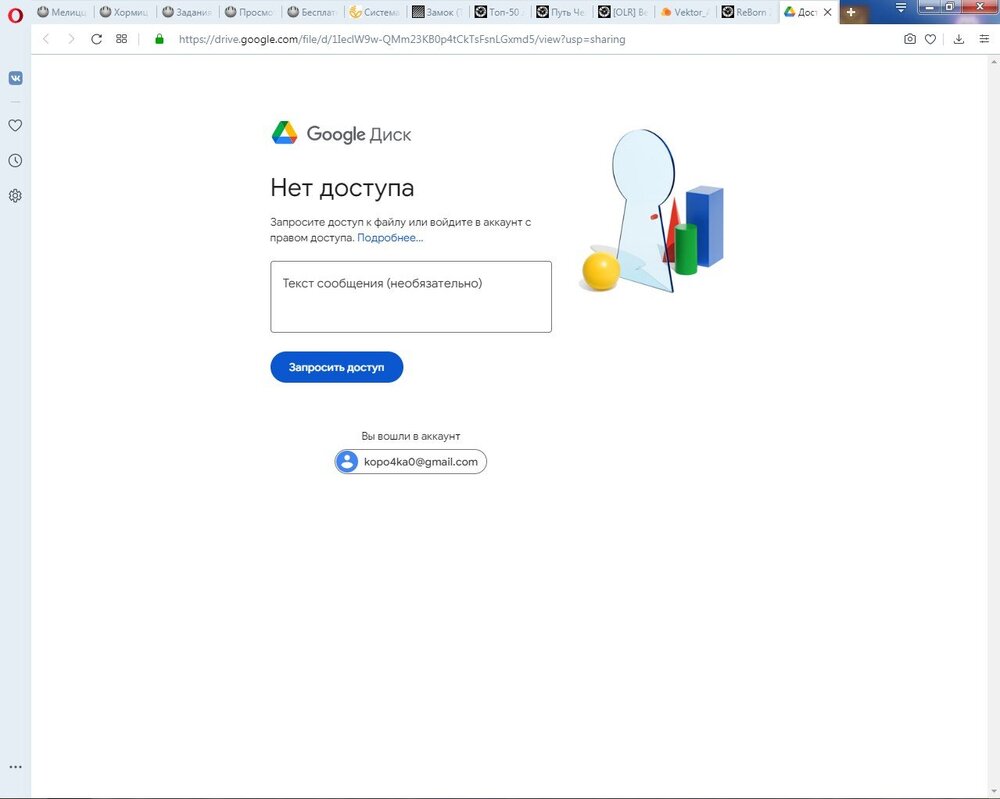
Task: Open the speed dial grid icon
Action: tap(121, 39)
